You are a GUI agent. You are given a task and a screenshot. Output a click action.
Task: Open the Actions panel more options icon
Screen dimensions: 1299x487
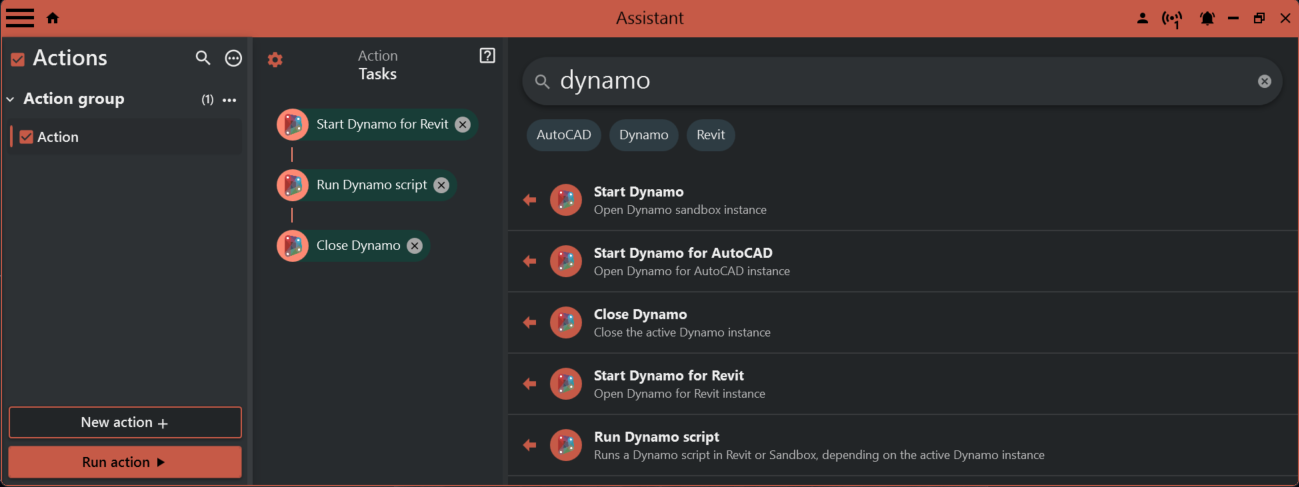coord(233,58)
